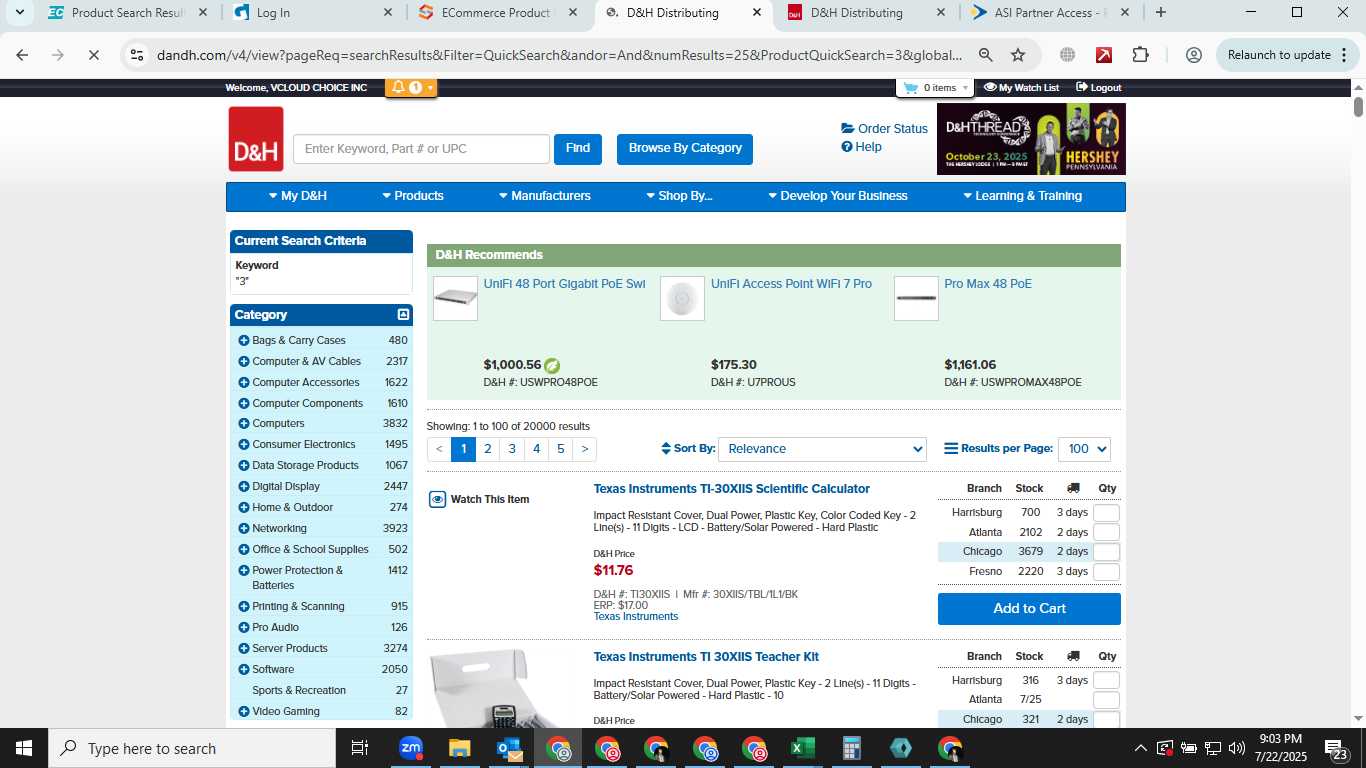Open the Develop Your Business menu

click(838, 196)
